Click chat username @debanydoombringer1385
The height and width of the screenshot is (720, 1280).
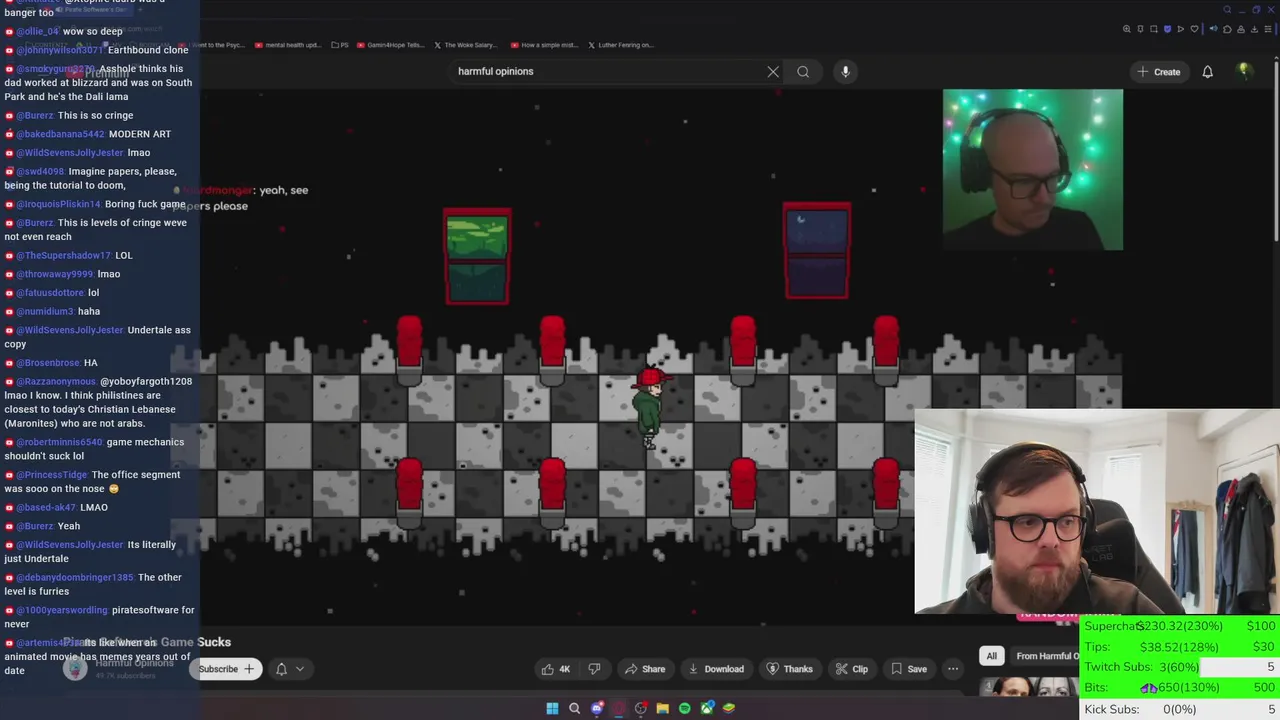74,578
